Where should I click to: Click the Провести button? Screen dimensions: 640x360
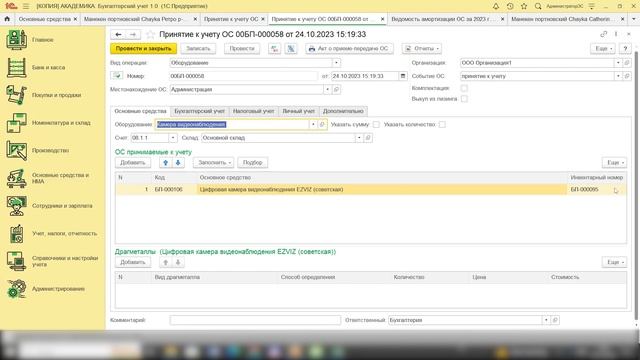tap(242, 49)
